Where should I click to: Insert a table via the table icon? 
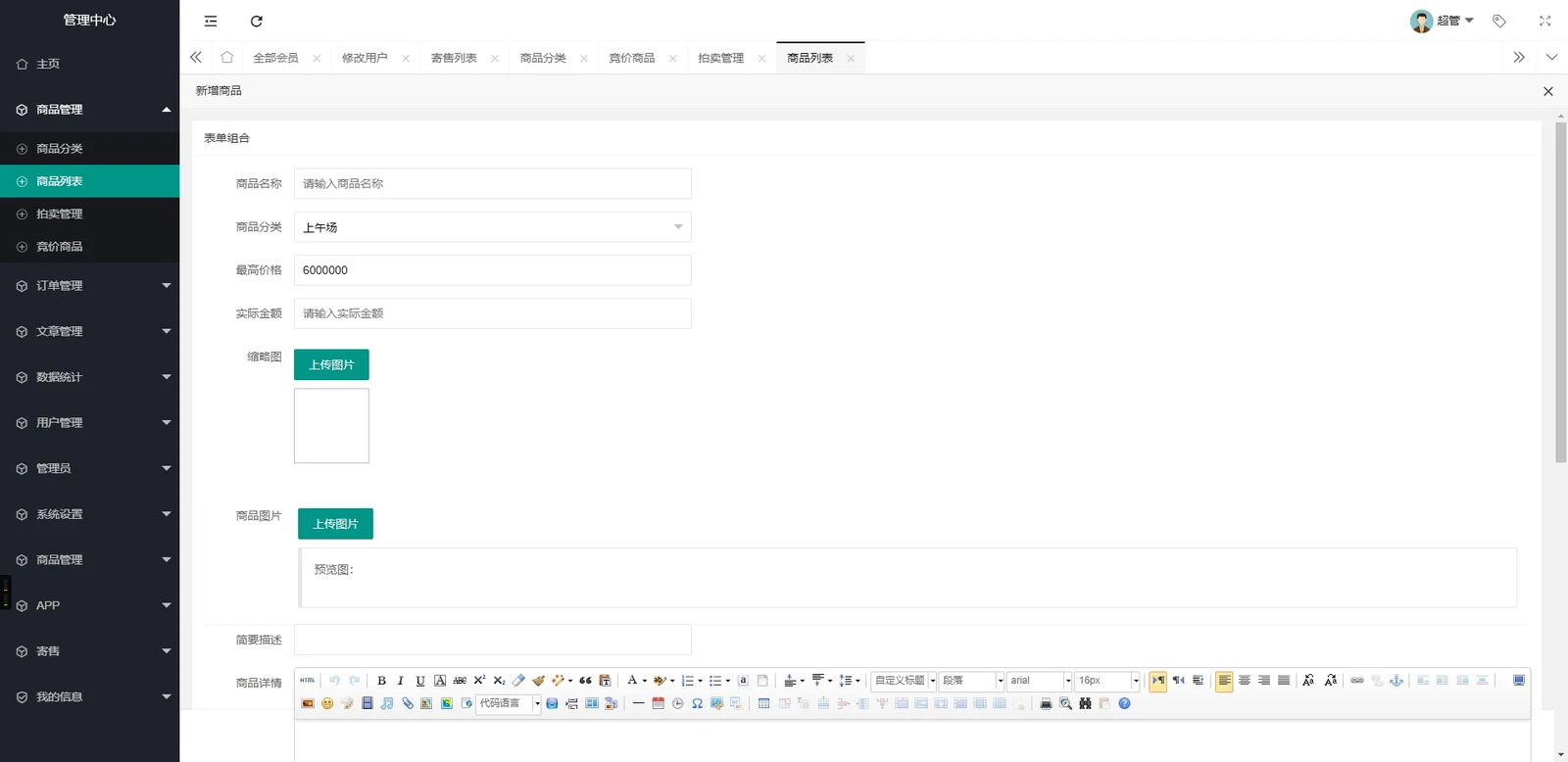tap(763, 703)
